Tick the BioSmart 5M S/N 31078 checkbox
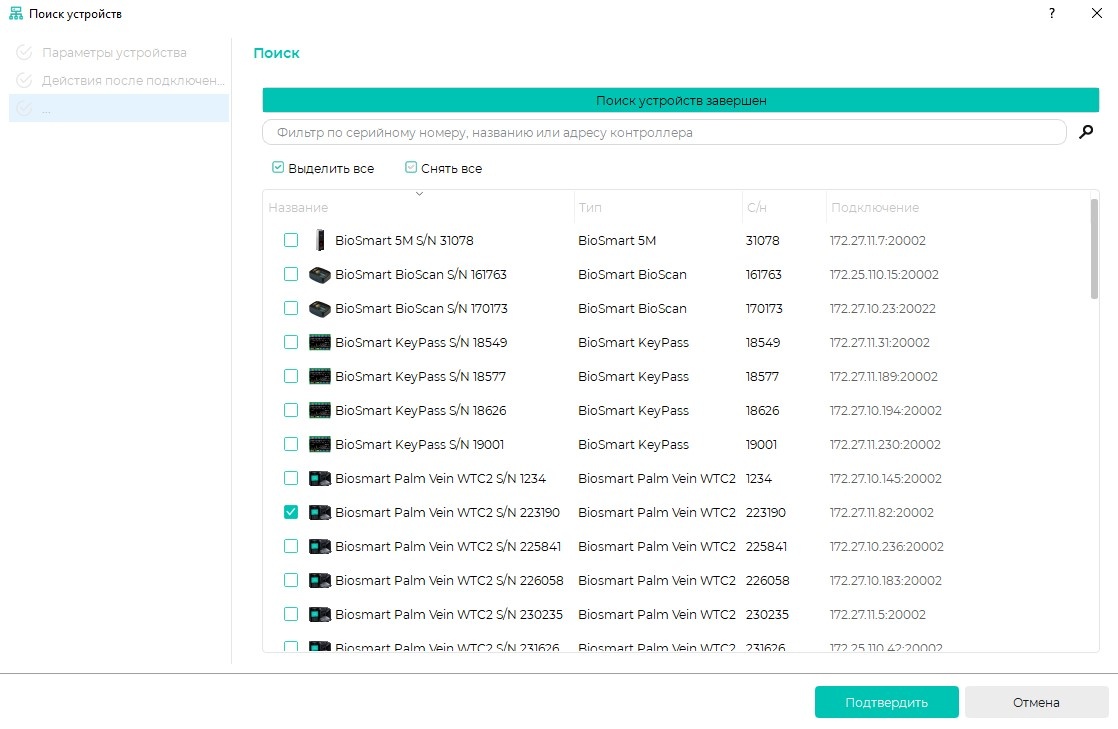 291,240
